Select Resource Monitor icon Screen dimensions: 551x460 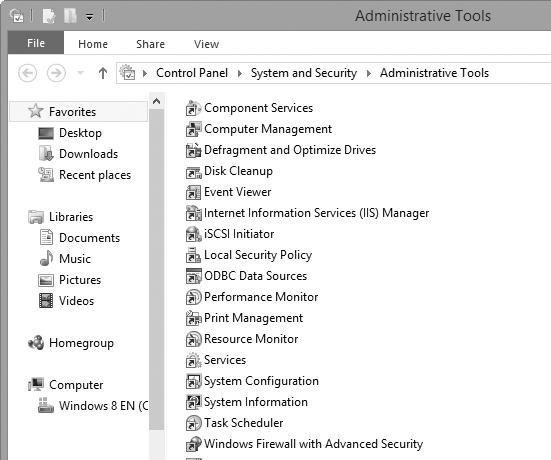193,339
